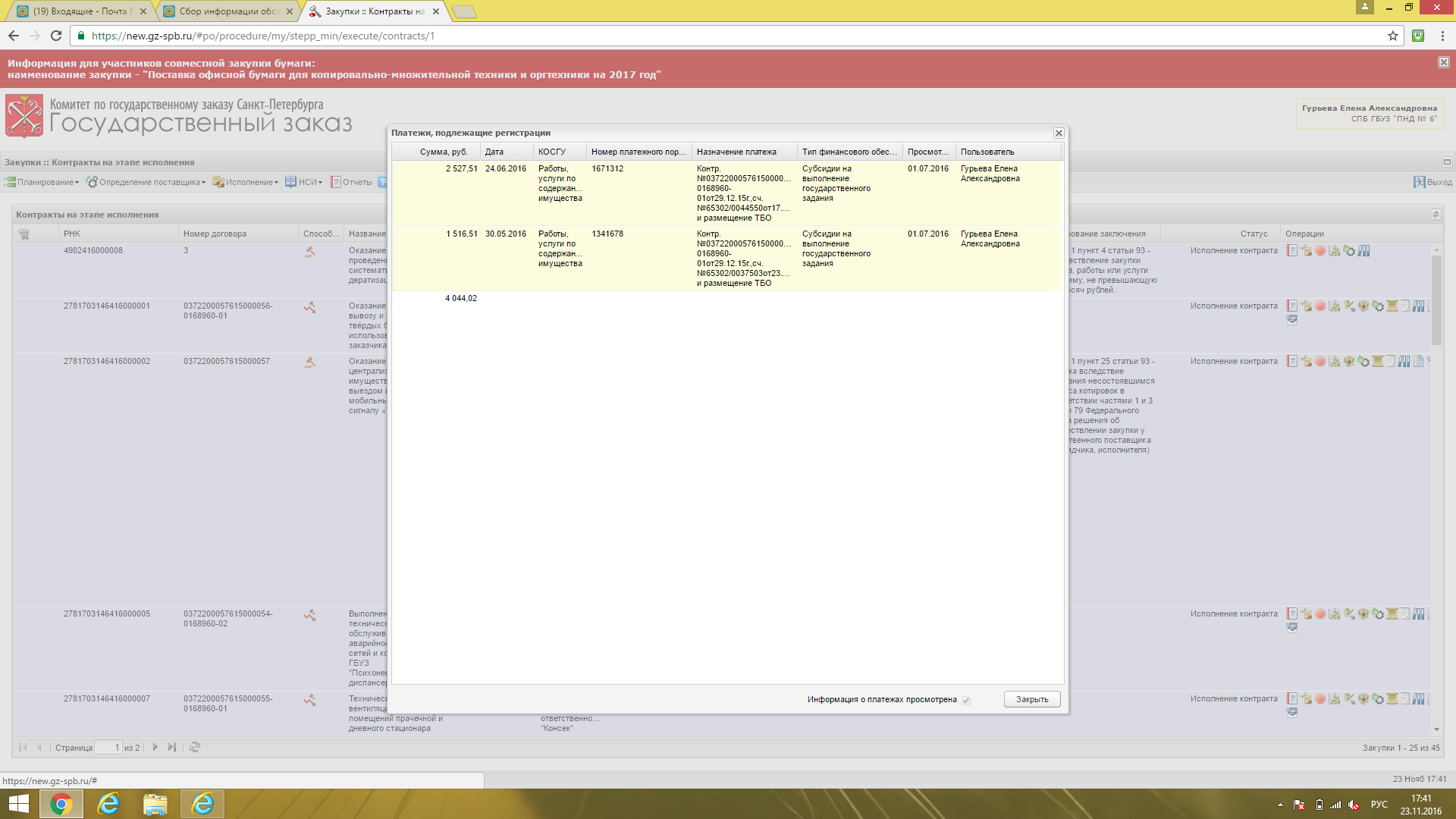Viewport: 1456px width, 819px height.
Task: Click binder folders icon in first contract row
Action: click(x=1364, y=251)
